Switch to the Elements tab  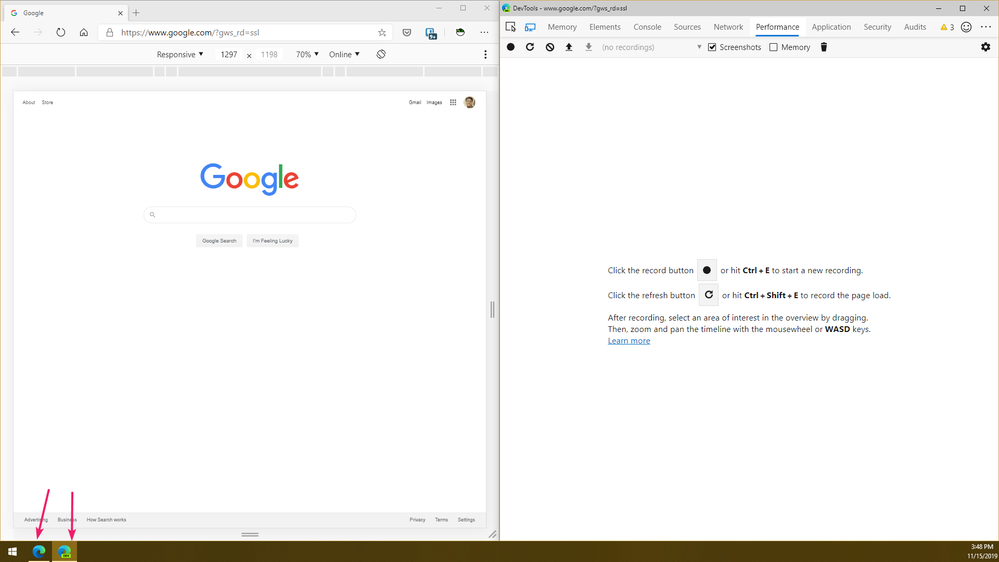[x=605, y=27]
